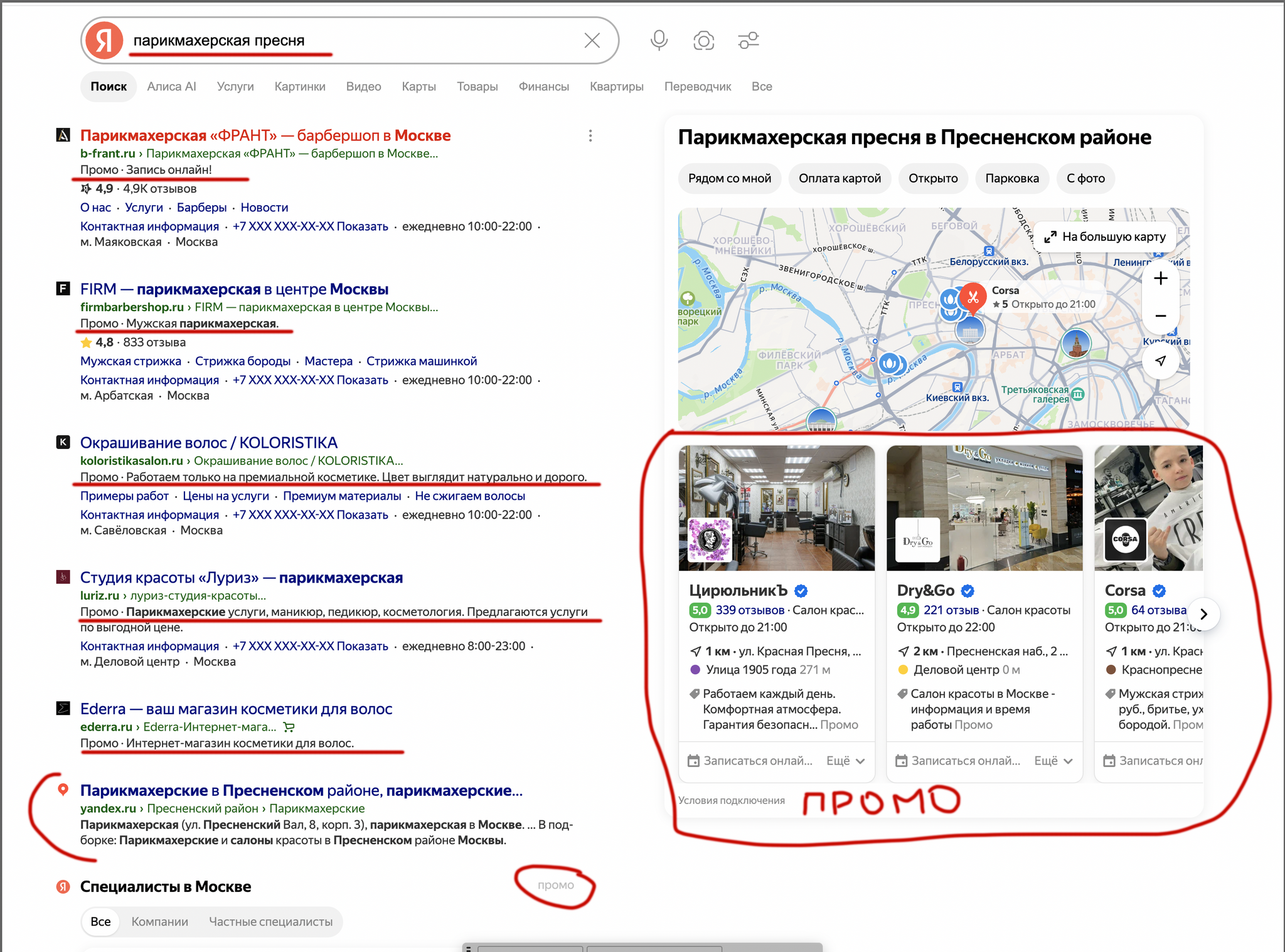Toggle the Парковка filter chip

[1011, 178]
